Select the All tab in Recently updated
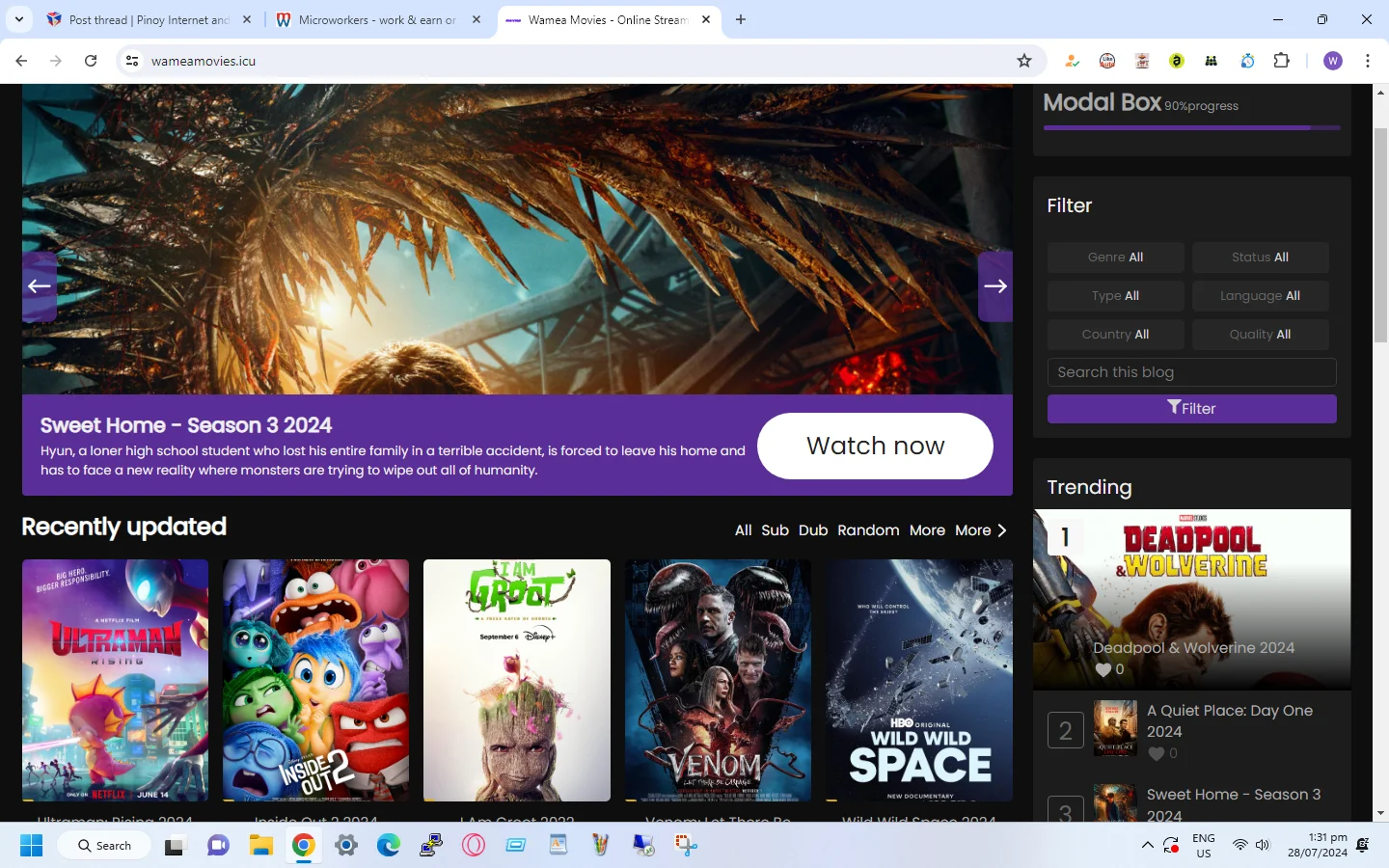 (744, 530)
